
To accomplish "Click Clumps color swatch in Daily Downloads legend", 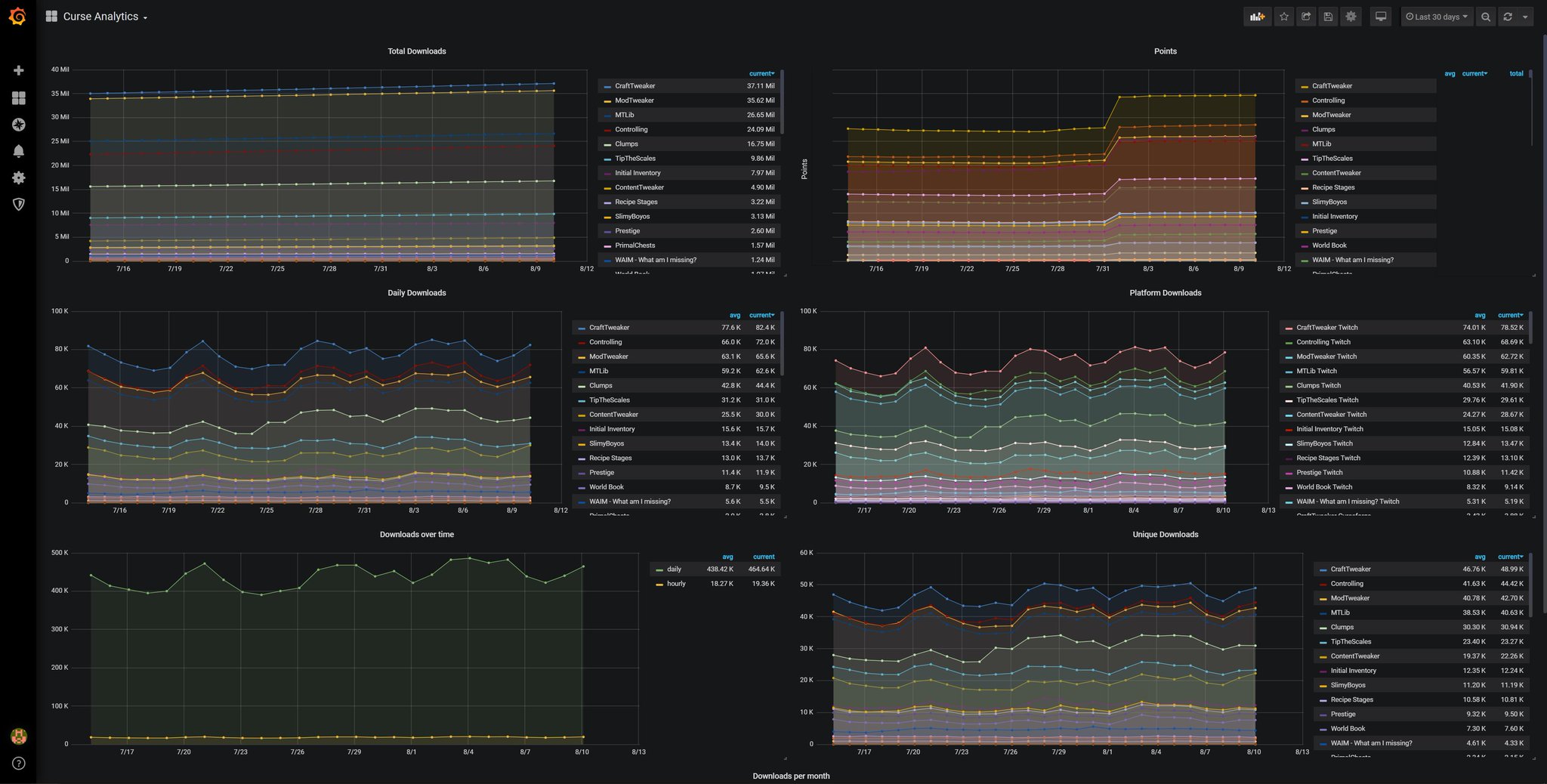I will pyautogui.click(x=582, y=386).
